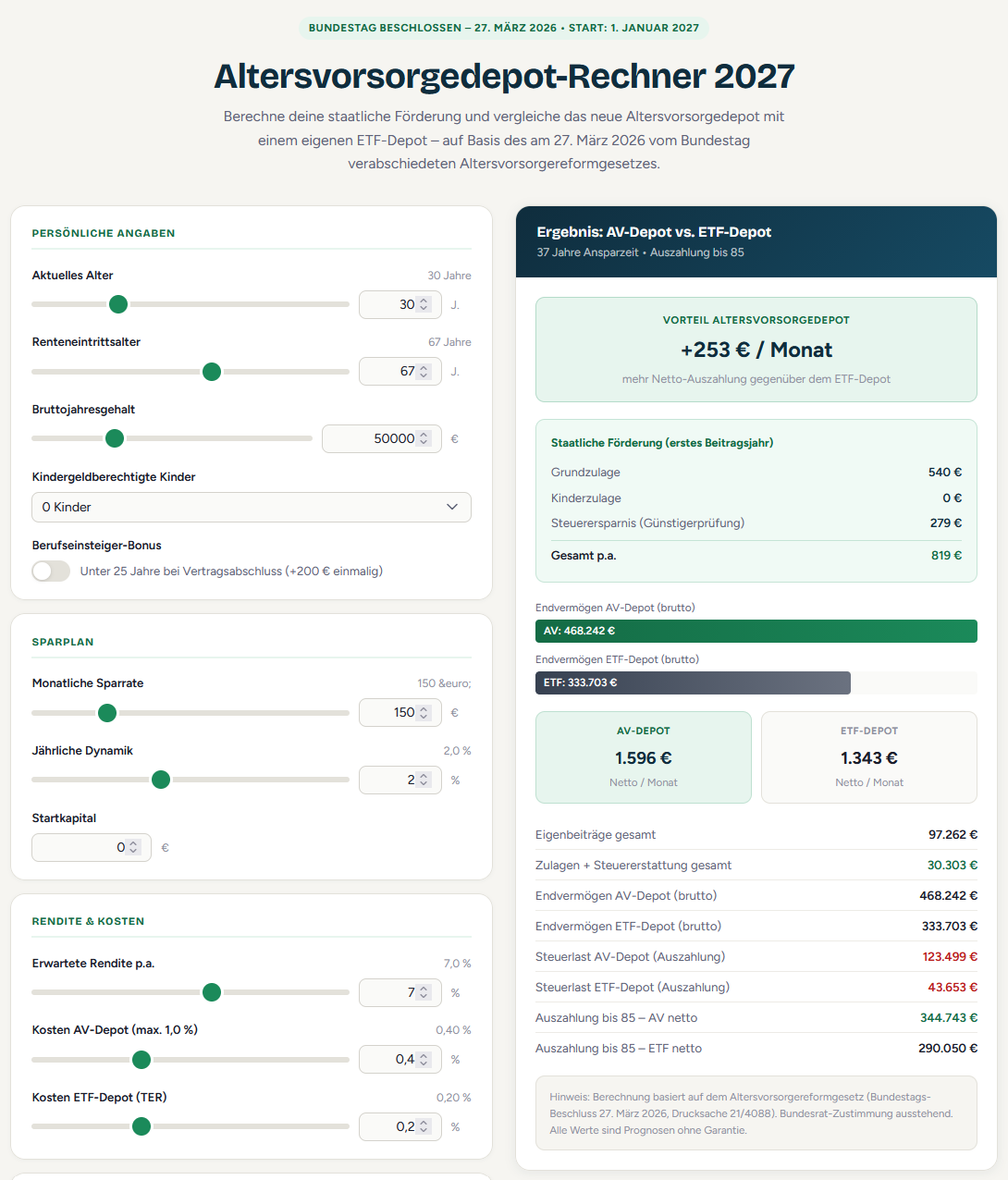Click the Steuerlast AV-Depot value 123.499 €
The width and height of the screenshot is (1008, 1180).
pyautogui.click(x=950, y=956)
